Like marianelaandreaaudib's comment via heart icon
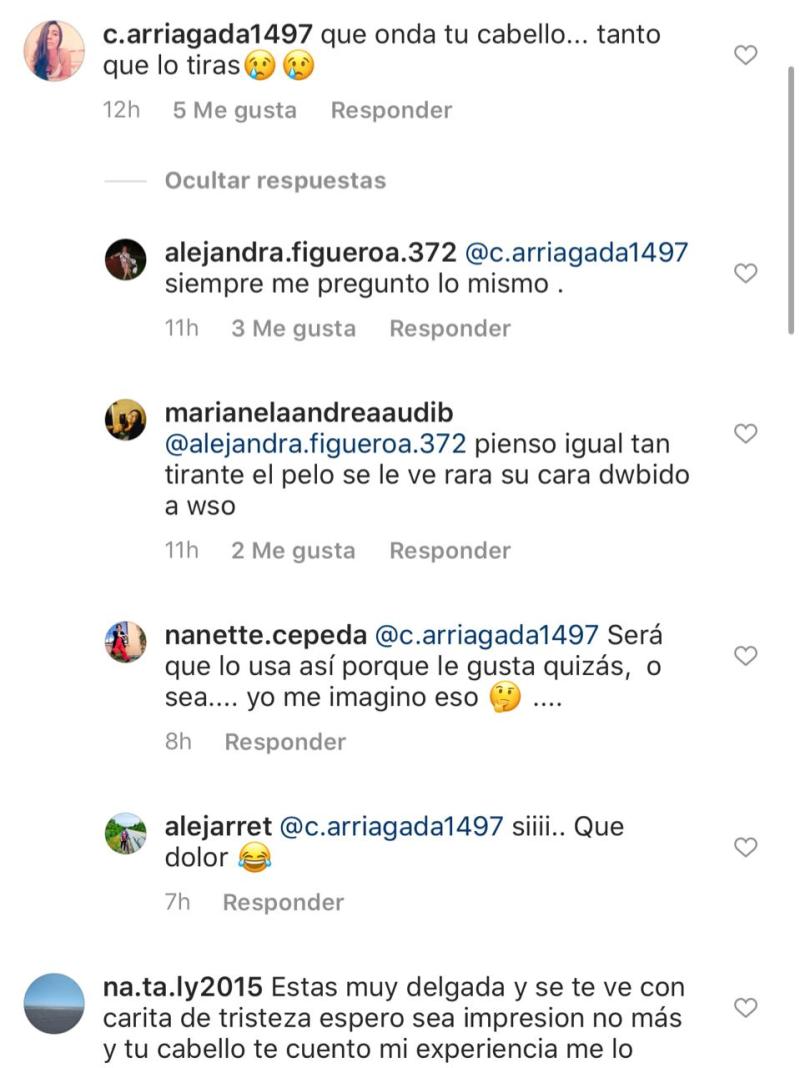The width and height of the screenshot is (800, 1068). coord(745,433)
